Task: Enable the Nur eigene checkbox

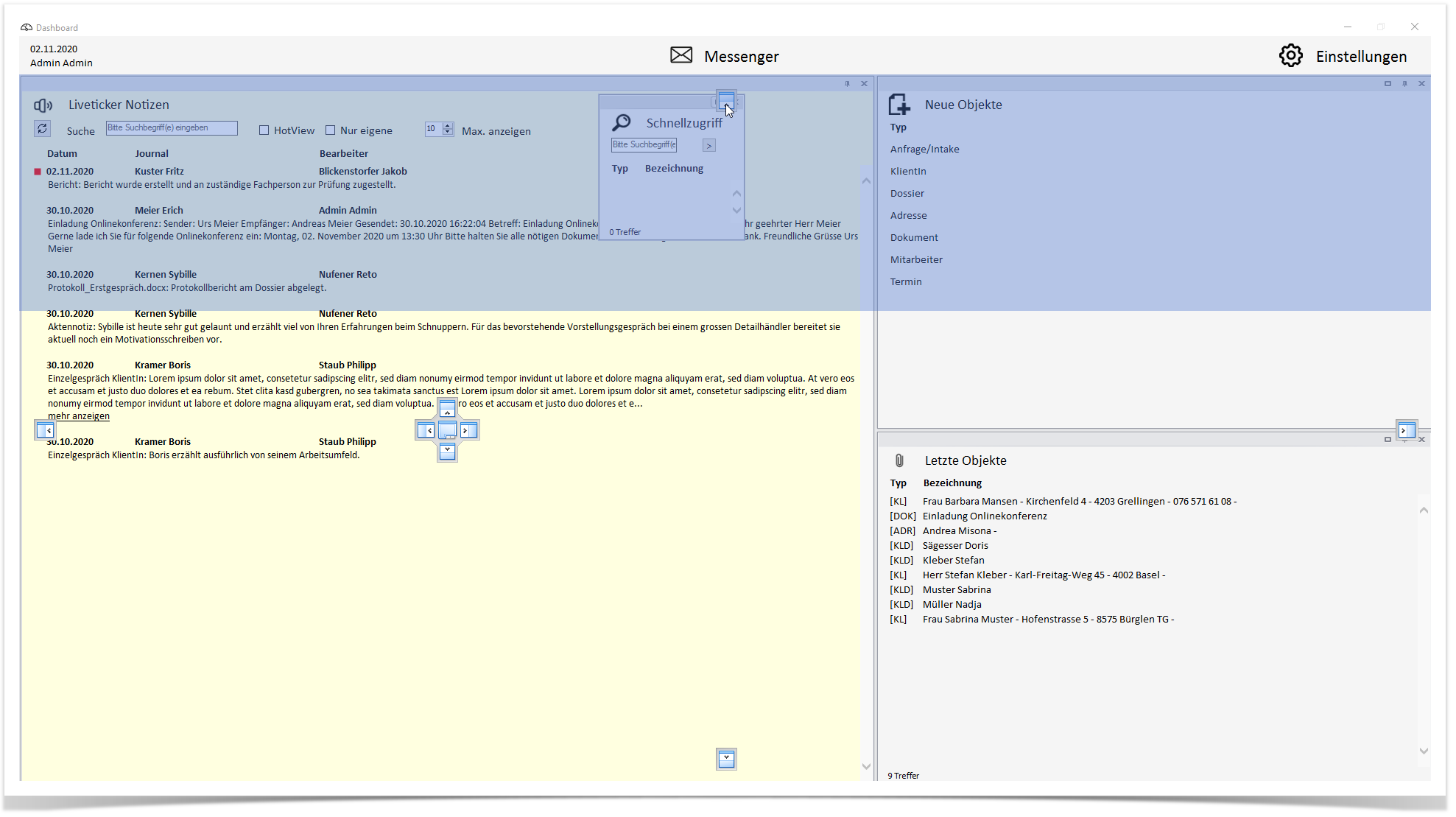Action: [330, 130]
